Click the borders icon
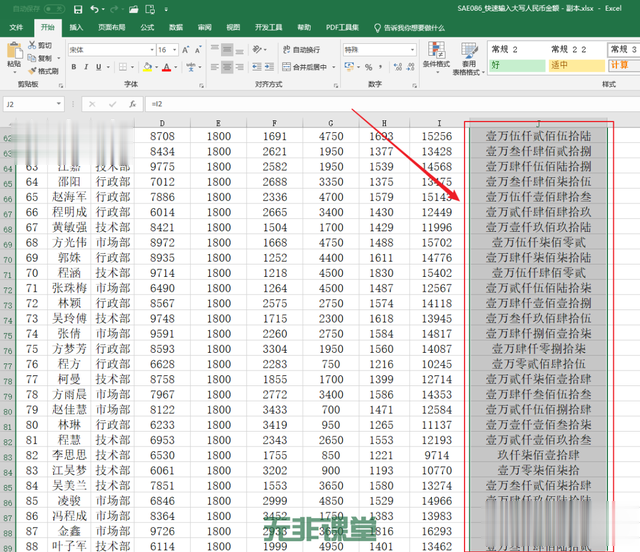640x552 pixels. [x=123, y=67]
